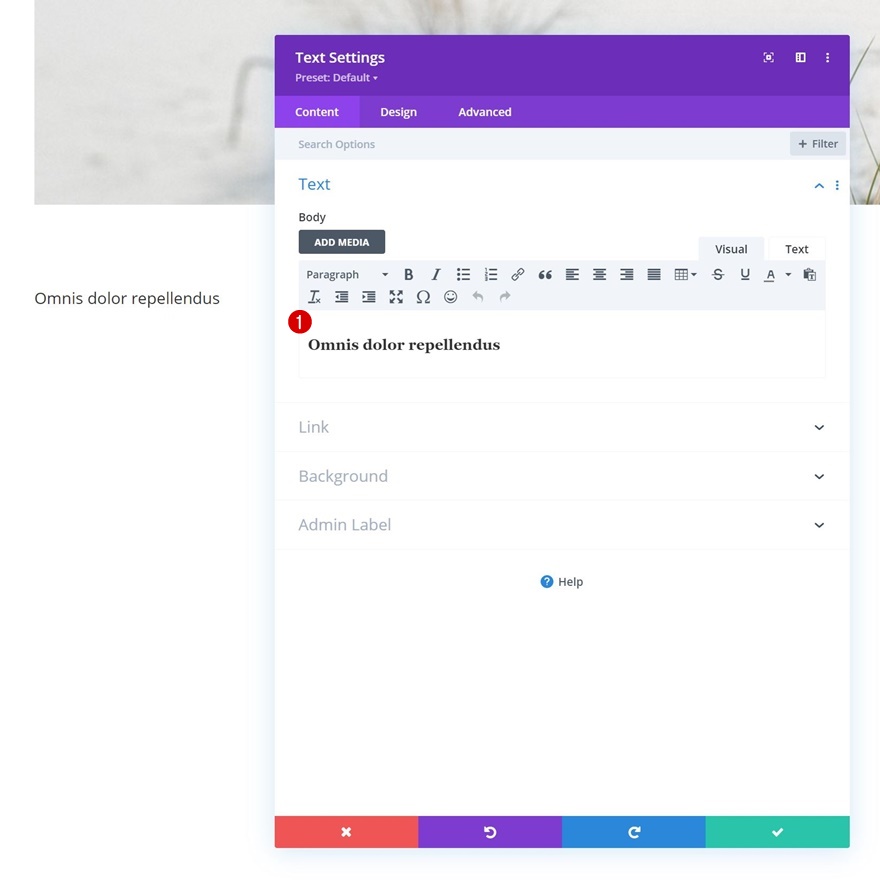This screenshot has width=880, height=883.
Task: Expand the Background section
Action: coord(562,476)
